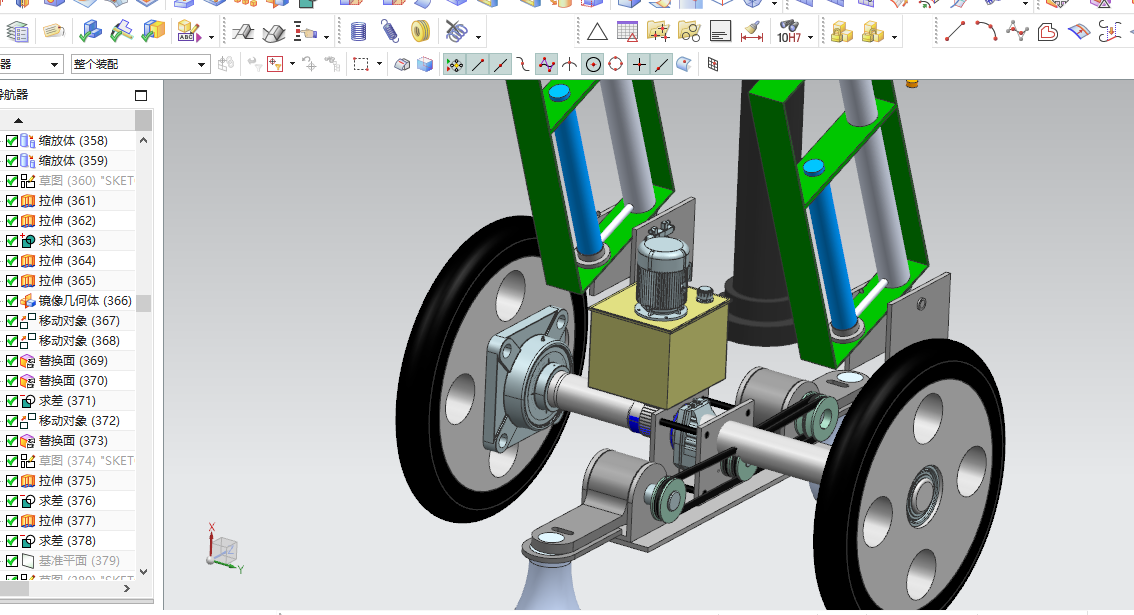This screenshot has height=615, width=1134.
Task: Click the plain triangle icon
Action: click(x=597, y=32)
